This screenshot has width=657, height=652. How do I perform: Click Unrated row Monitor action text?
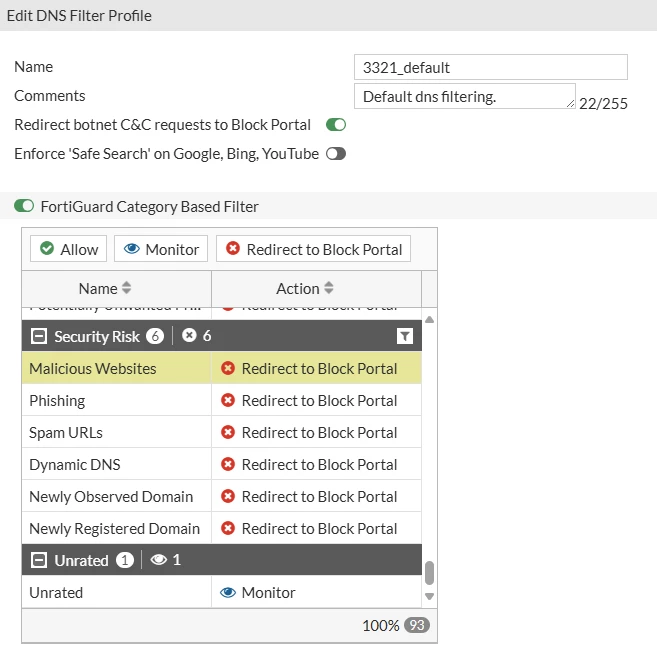coord(269,592)
